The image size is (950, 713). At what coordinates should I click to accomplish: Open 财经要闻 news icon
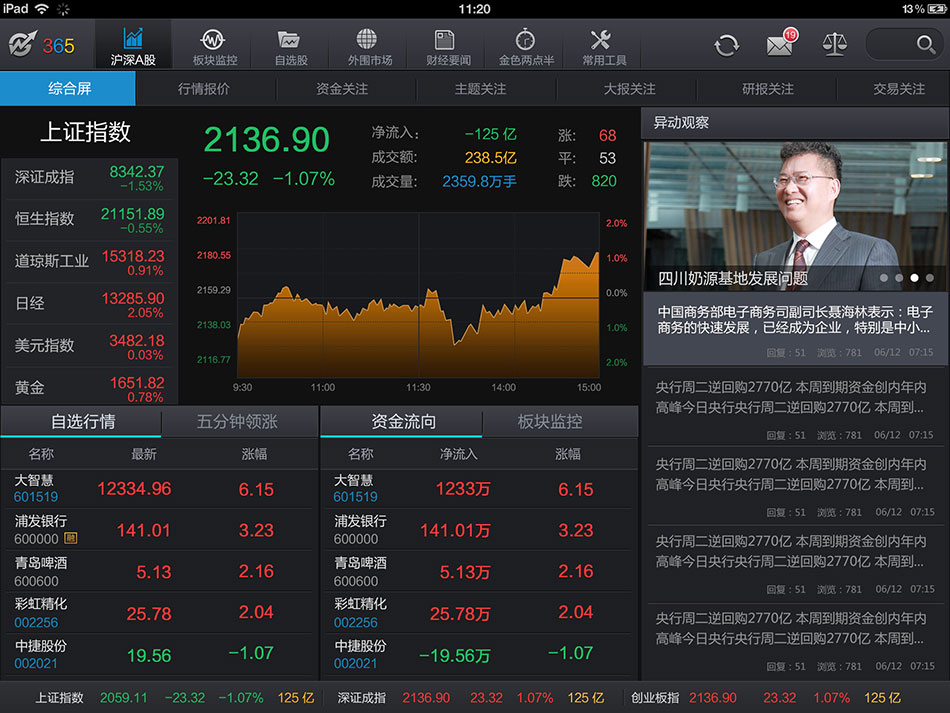[445, 39]
